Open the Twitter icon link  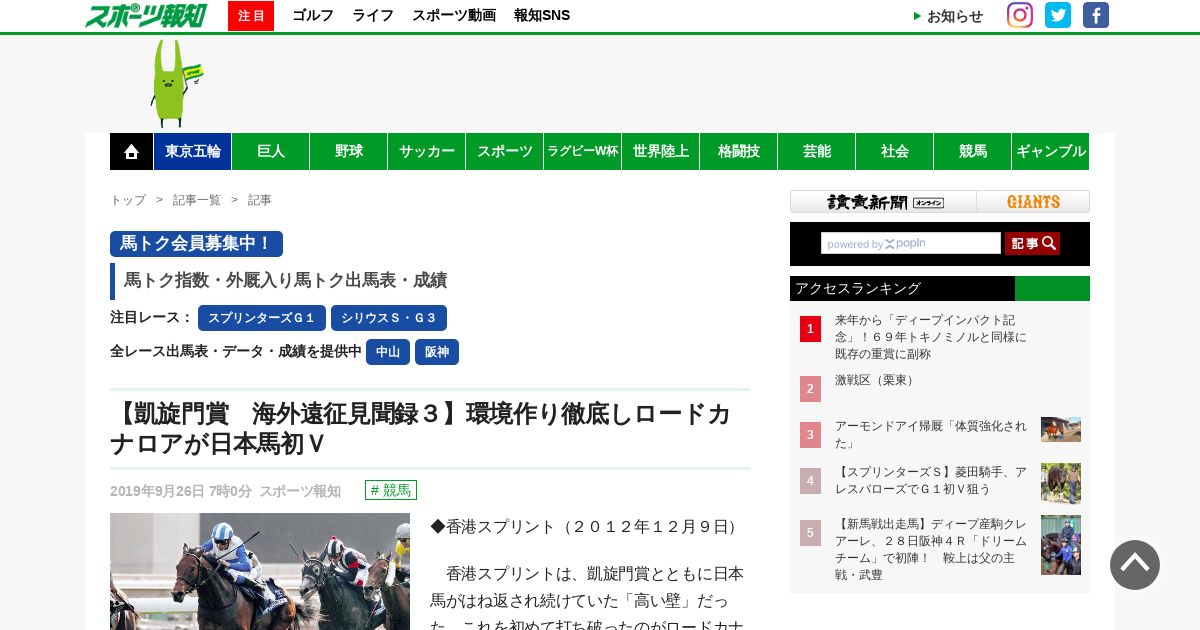pos(1058,15)
